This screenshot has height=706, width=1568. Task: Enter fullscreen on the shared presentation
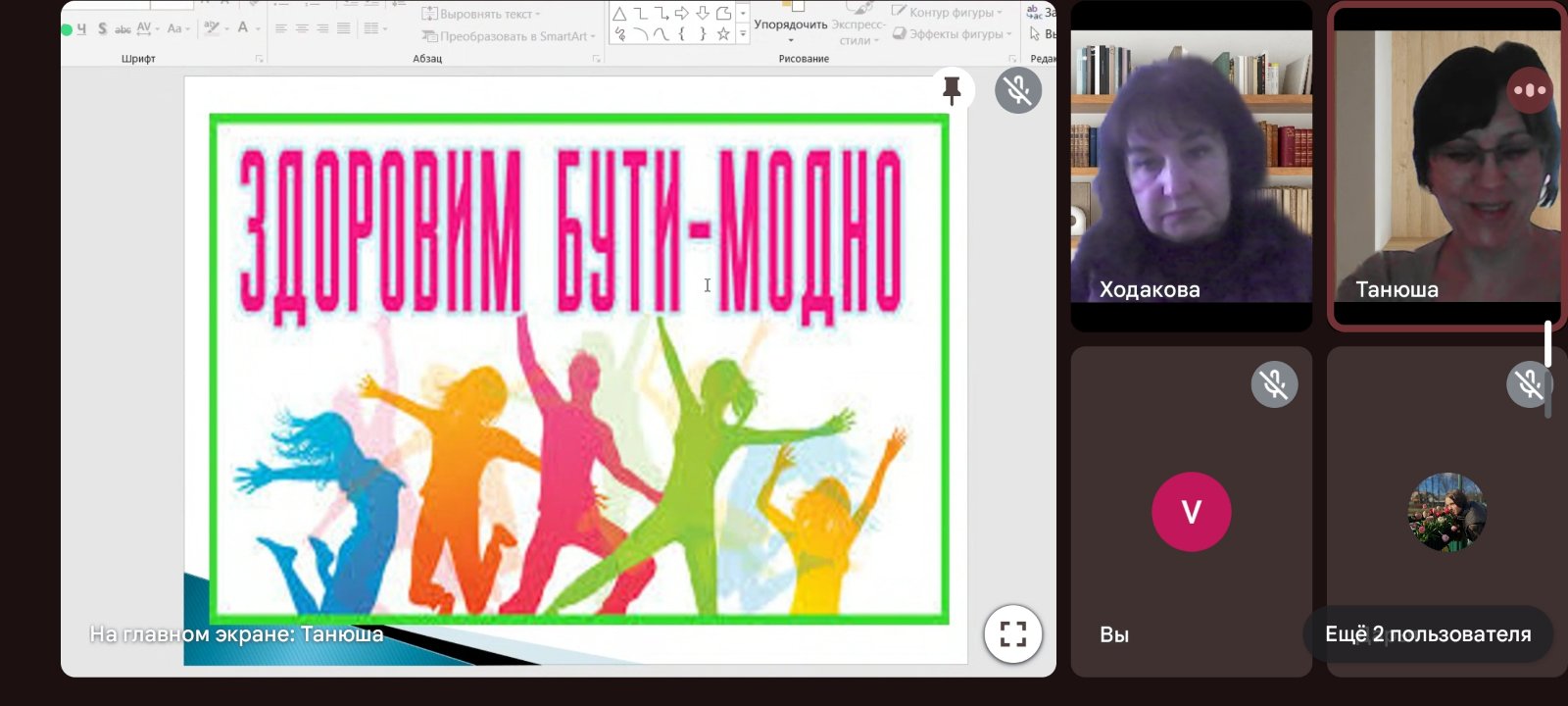click(1012, 634)
